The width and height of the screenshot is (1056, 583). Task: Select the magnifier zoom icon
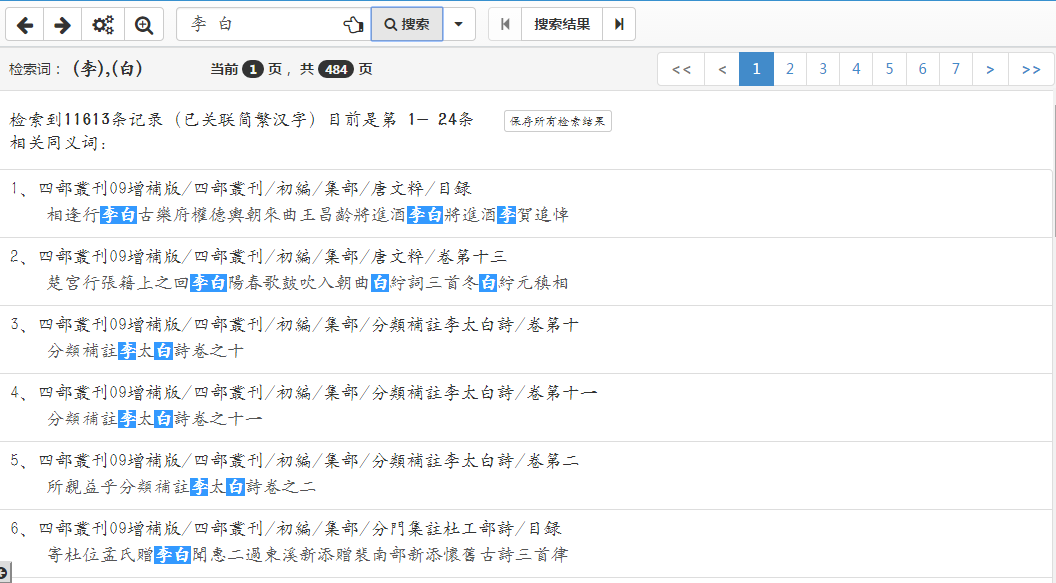[143, 24]
